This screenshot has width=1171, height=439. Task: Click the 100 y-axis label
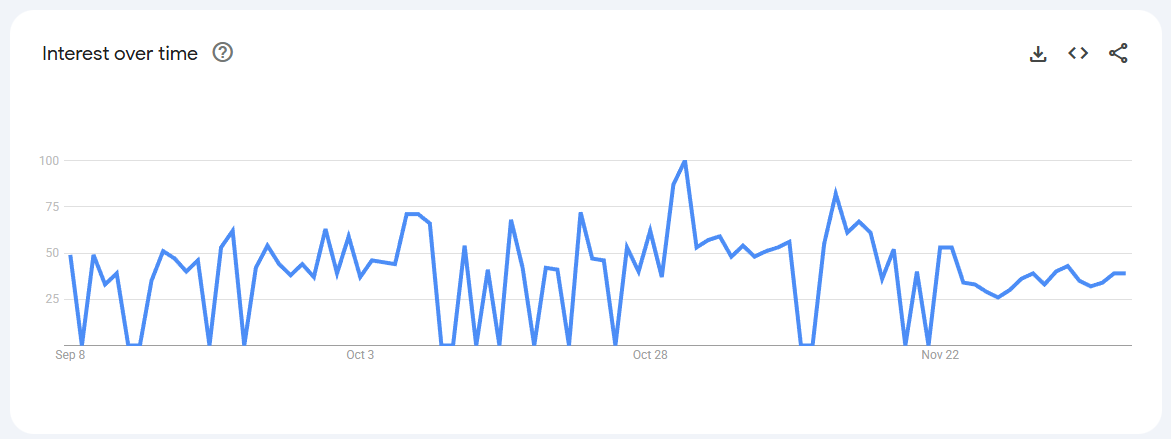49,161
